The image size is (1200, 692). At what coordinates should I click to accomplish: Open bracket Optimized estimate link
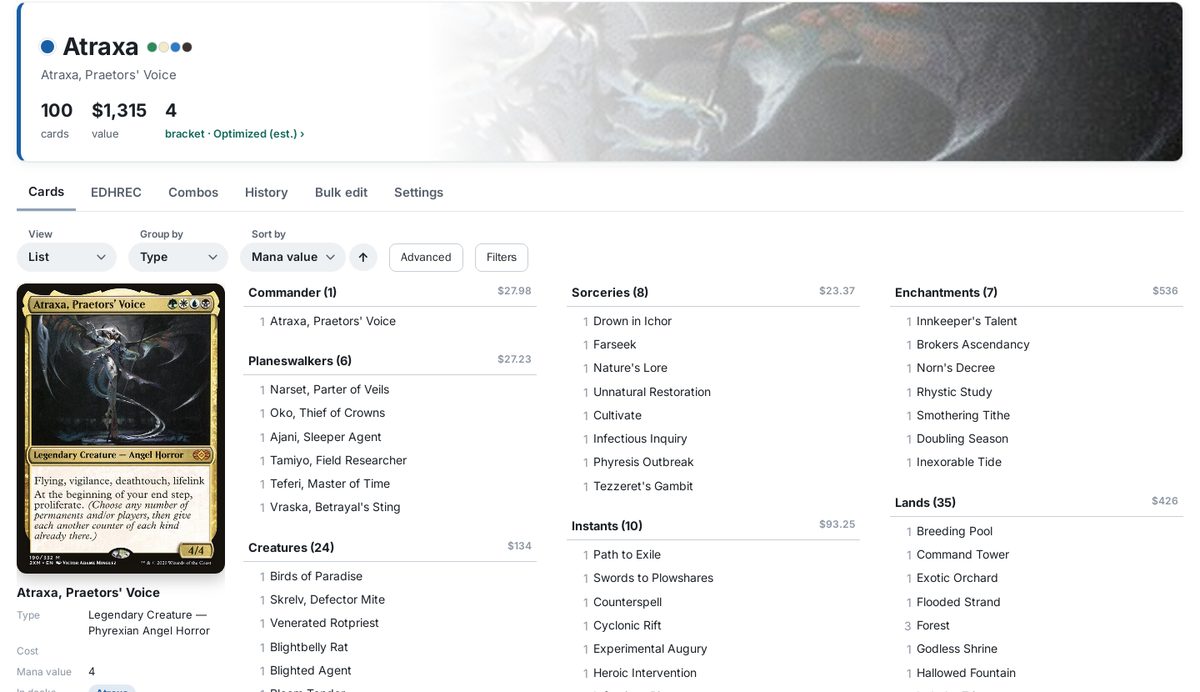pos(235,133)
